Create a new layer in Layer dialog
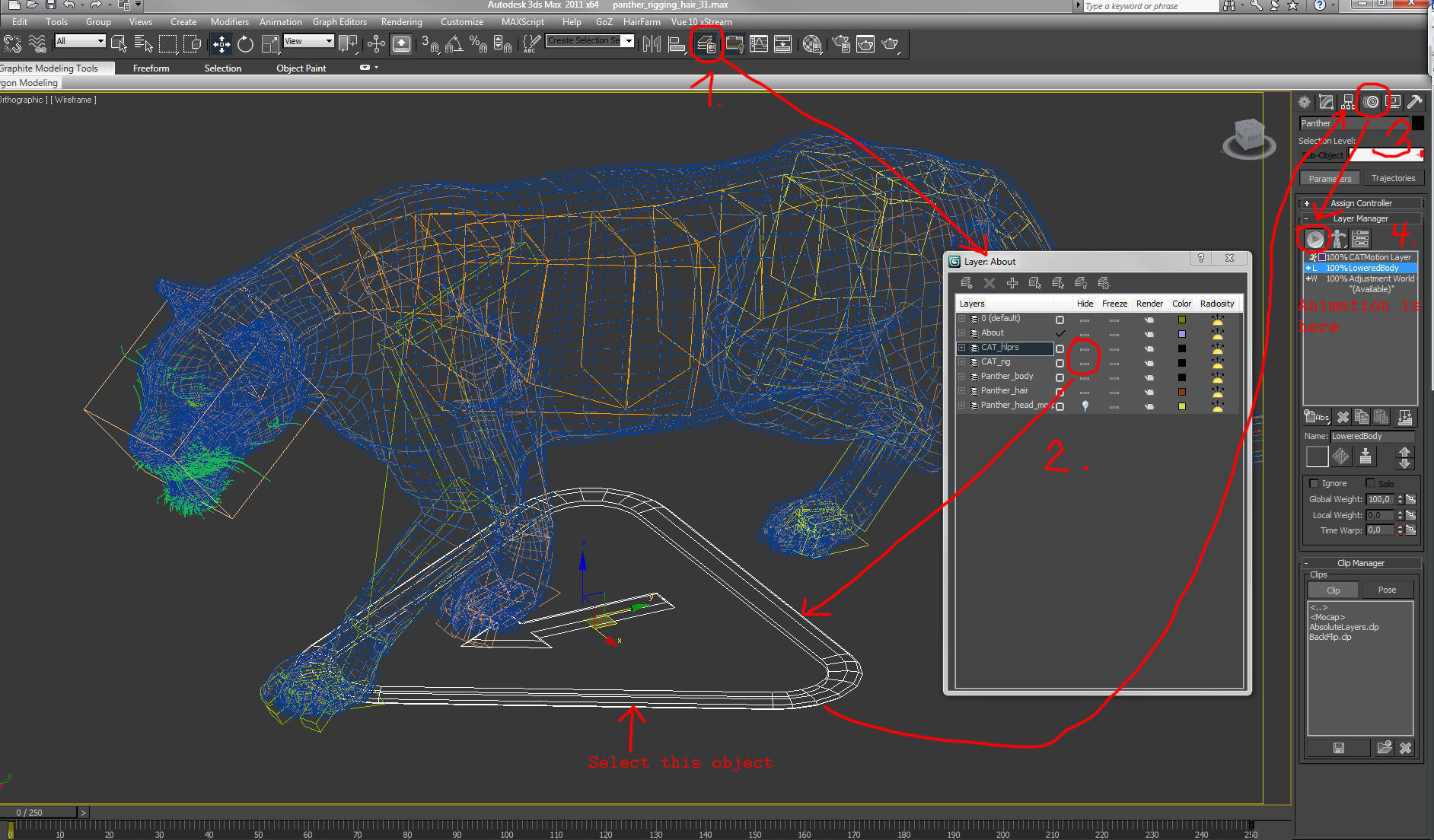 [x=967, y=283]
